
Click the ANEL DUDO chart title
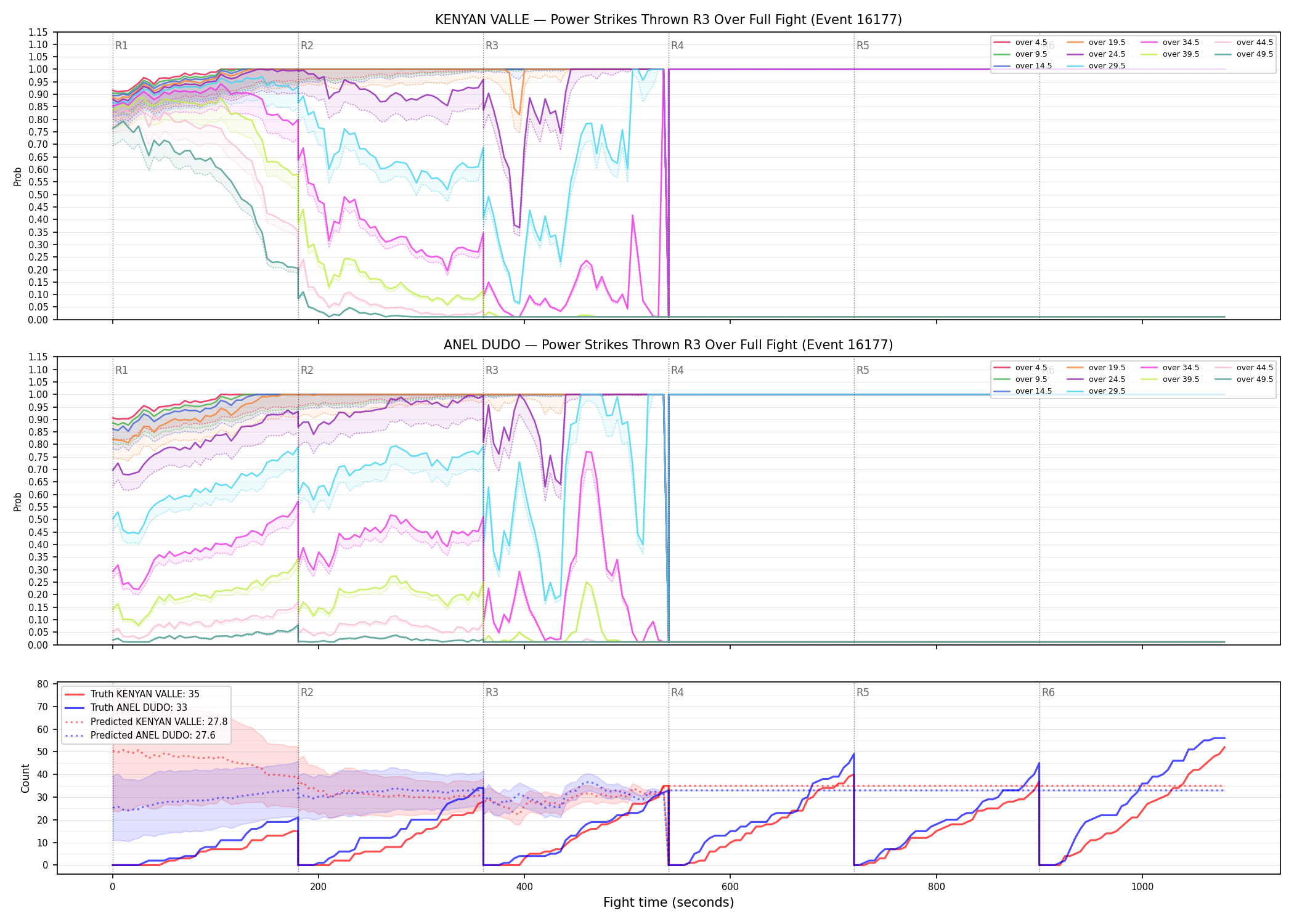668,345
